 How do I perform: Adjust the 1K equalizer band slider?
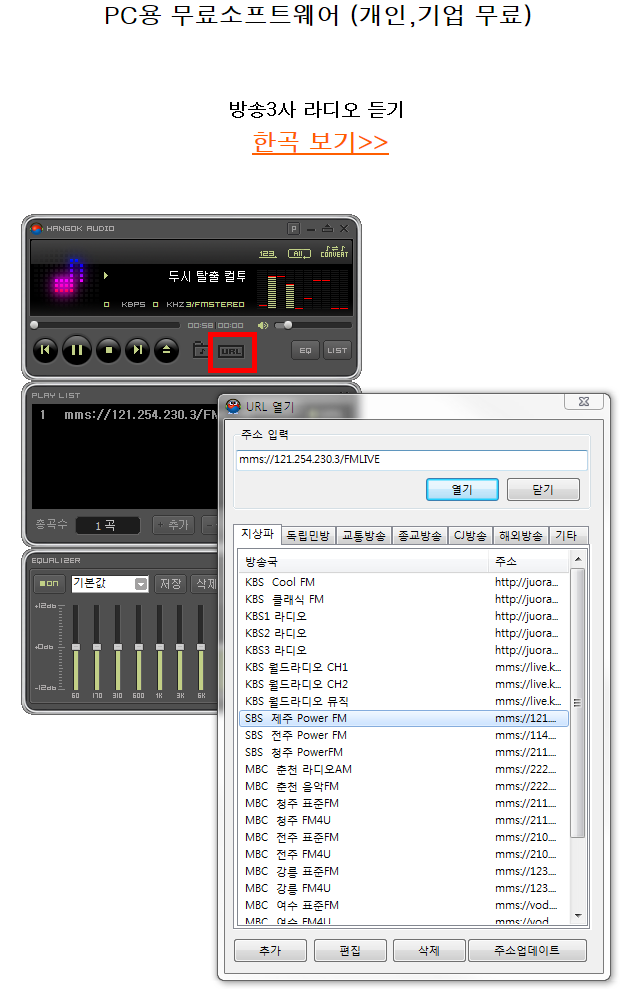tap(159, 647)
